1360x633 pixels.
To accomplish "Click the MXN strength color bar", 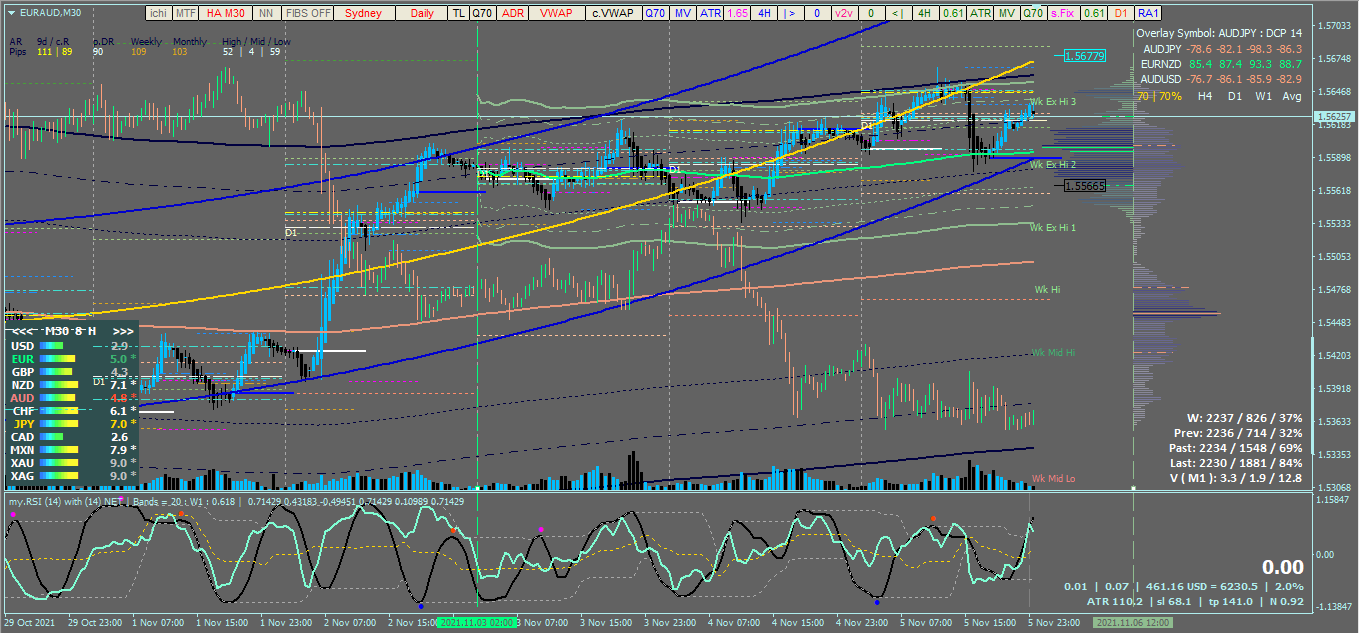I will pos(58,450).
